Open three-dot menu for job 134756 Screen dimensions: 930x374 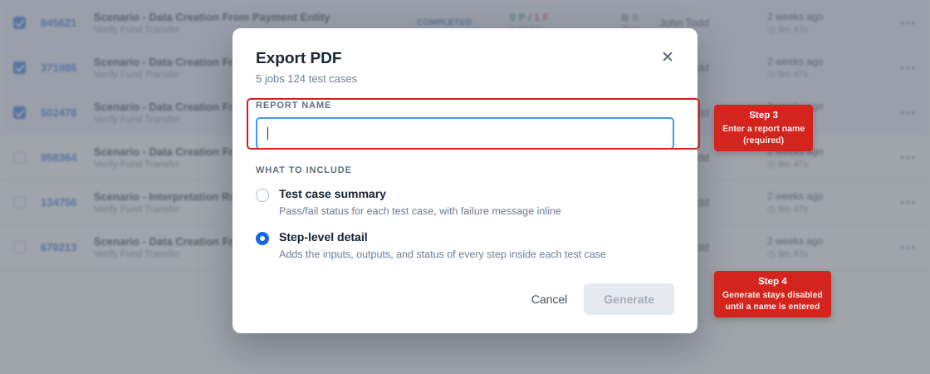[907, 203]
